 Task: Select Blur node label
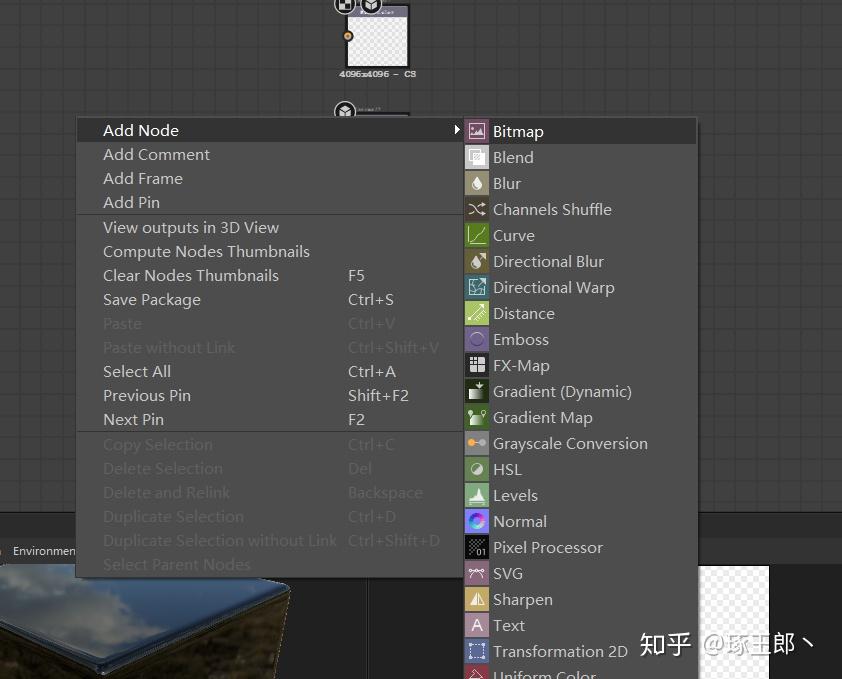507,184
